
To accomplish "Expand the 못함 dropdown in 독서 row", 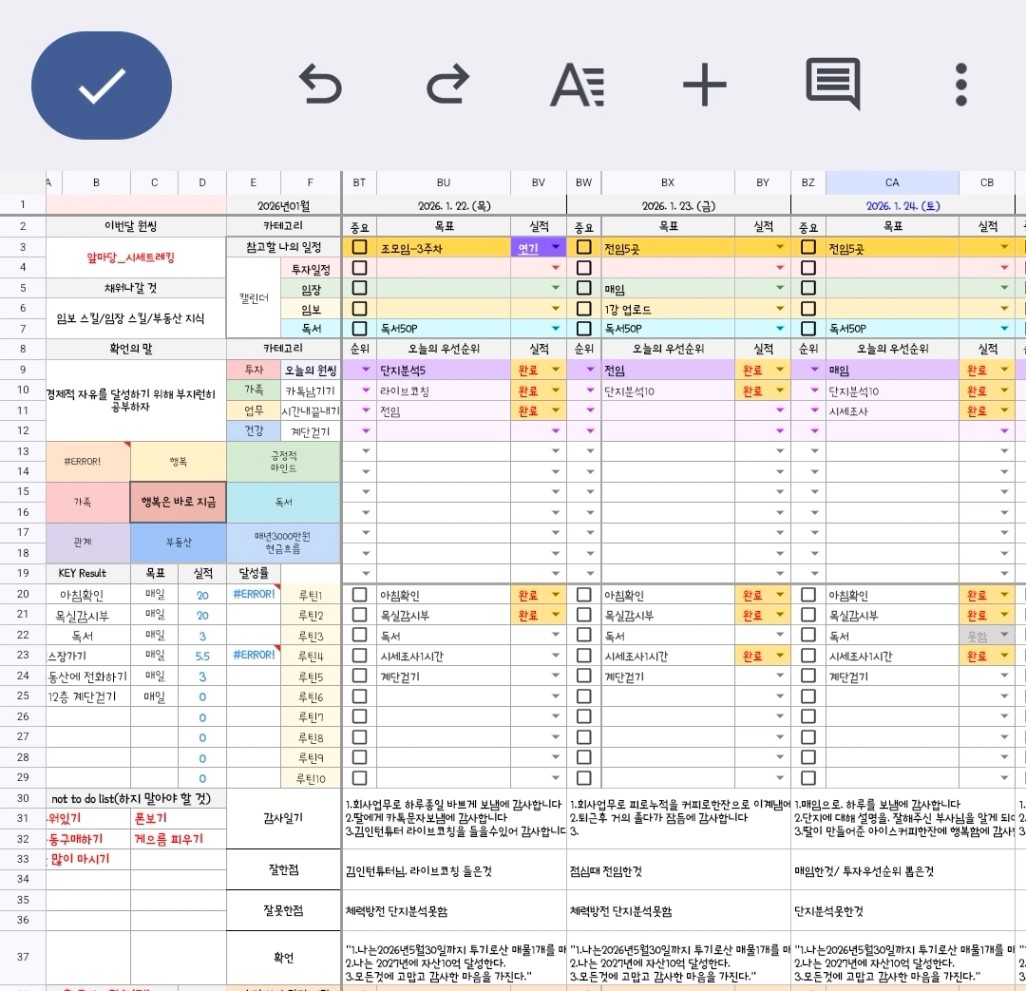I will 1004,635.
